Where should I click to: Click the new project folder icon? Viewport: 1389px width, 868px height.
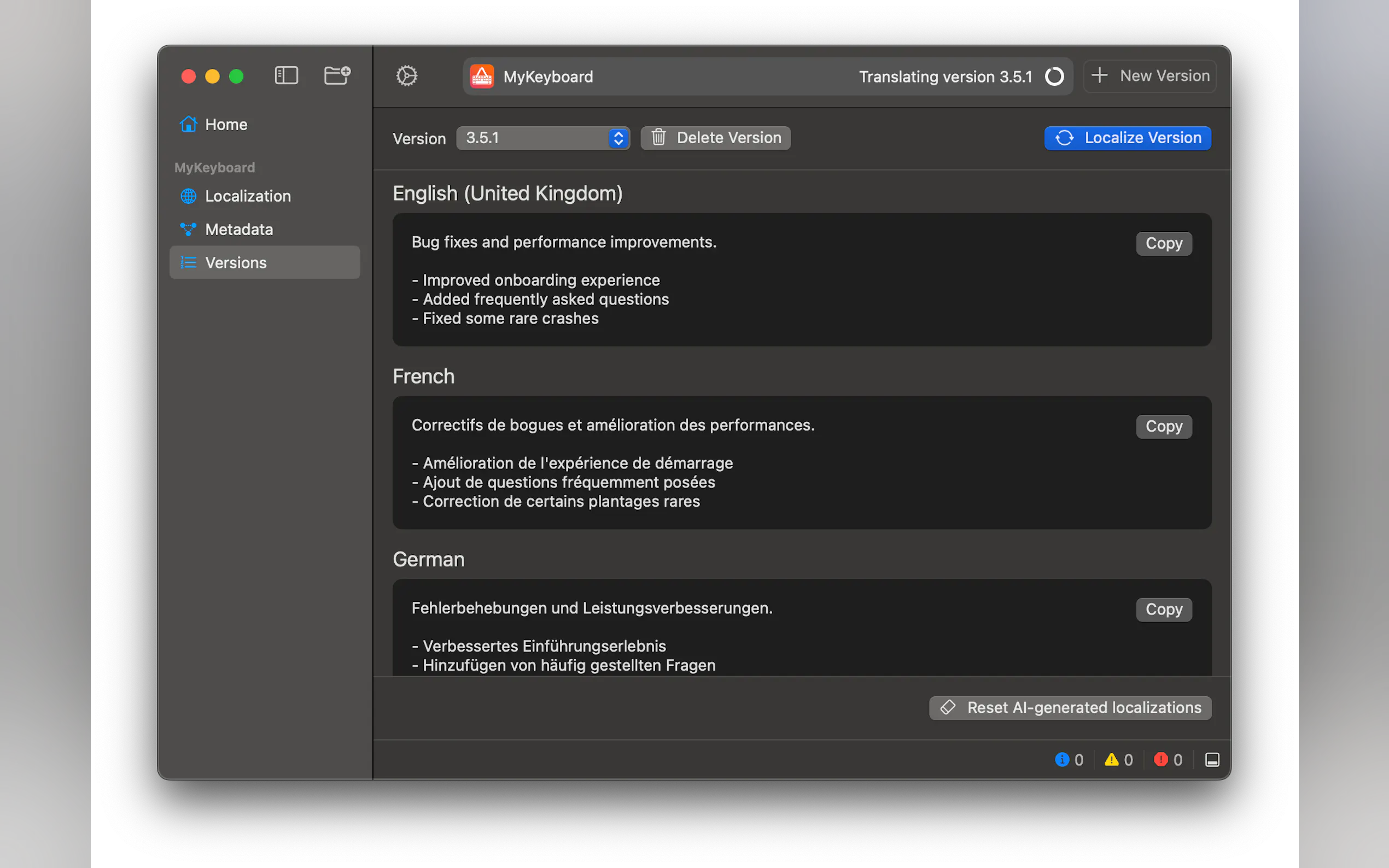coord(337,76)
